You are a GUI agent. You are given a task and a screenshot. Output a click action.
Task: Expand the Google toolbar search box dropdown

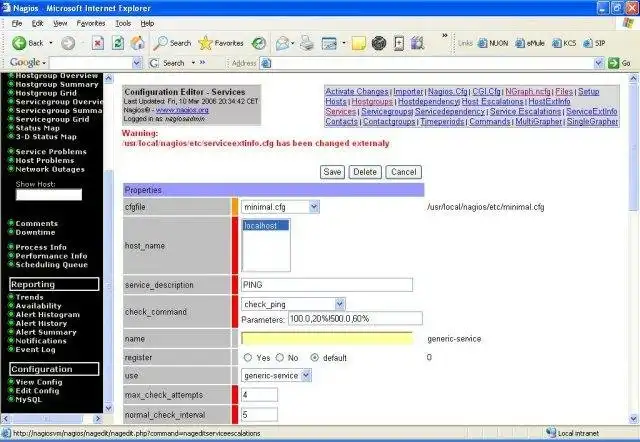(x=137, y=63)
